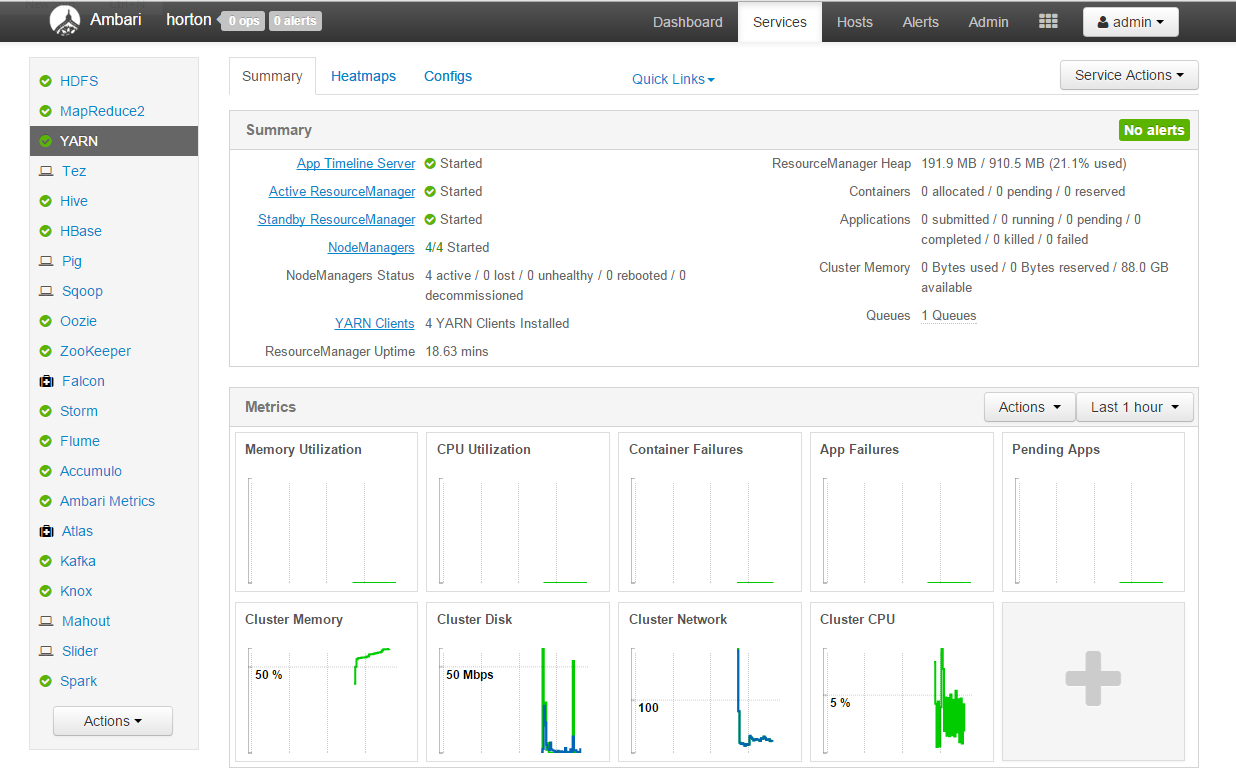The width and height of the screenshot is (1236, 783).
Task: Click the Pig client laptop icon
Action: [46, 261]
